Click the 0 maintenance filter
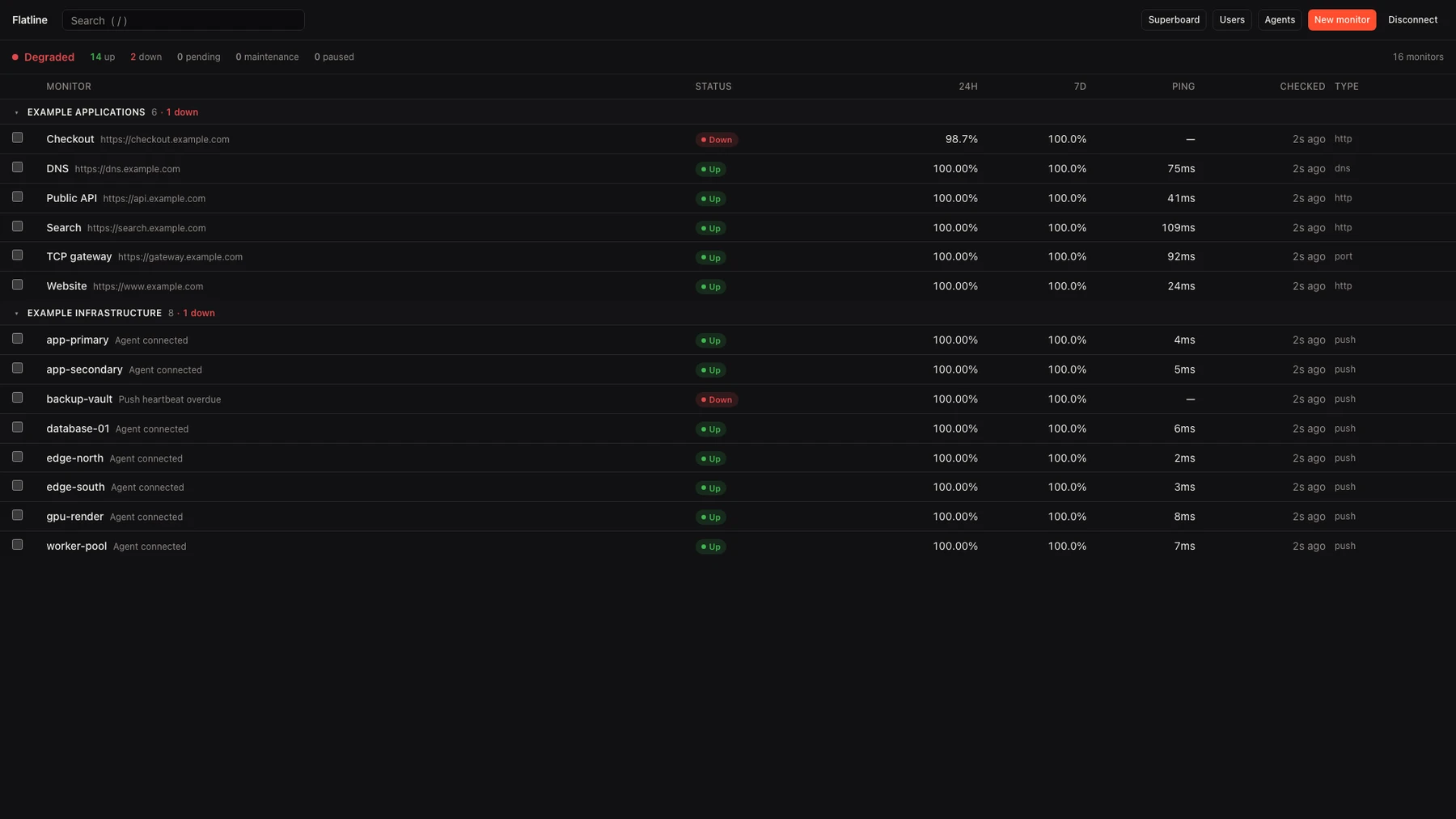The width and height of the screenshot is (1456, 819). click(267, 57)
